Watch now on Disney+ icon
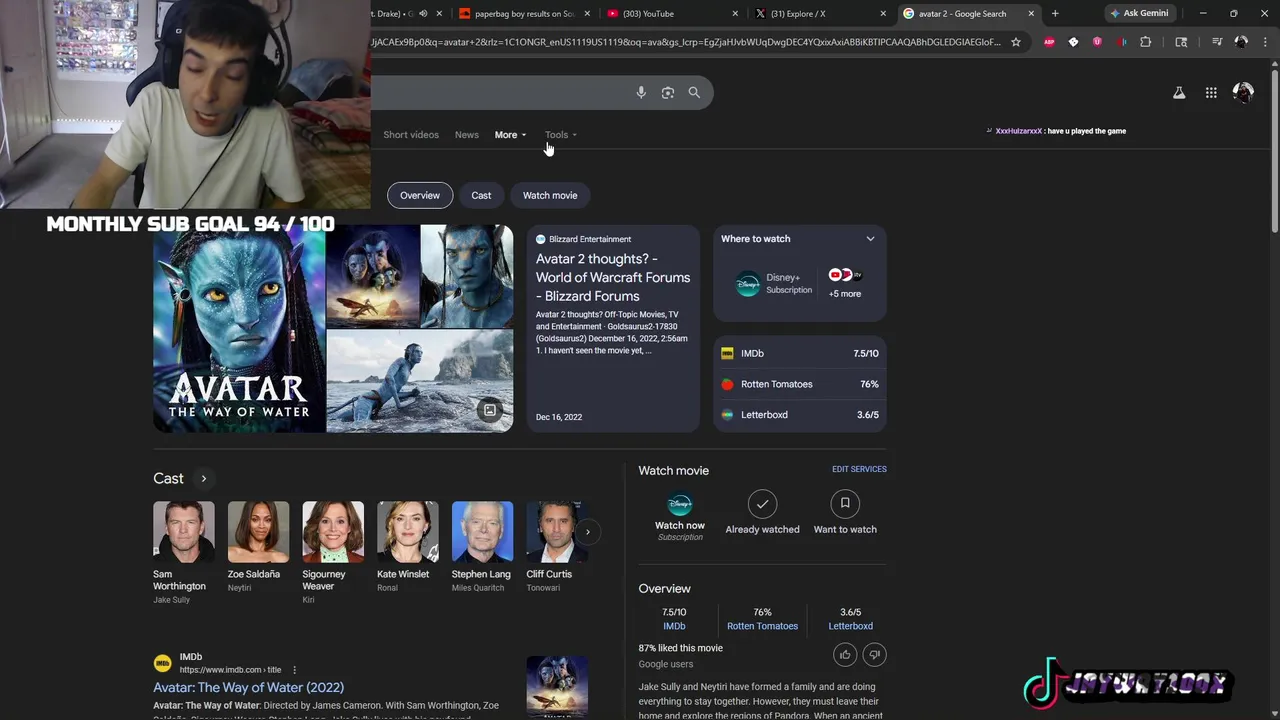1280x720 pixels. [680, 504]
